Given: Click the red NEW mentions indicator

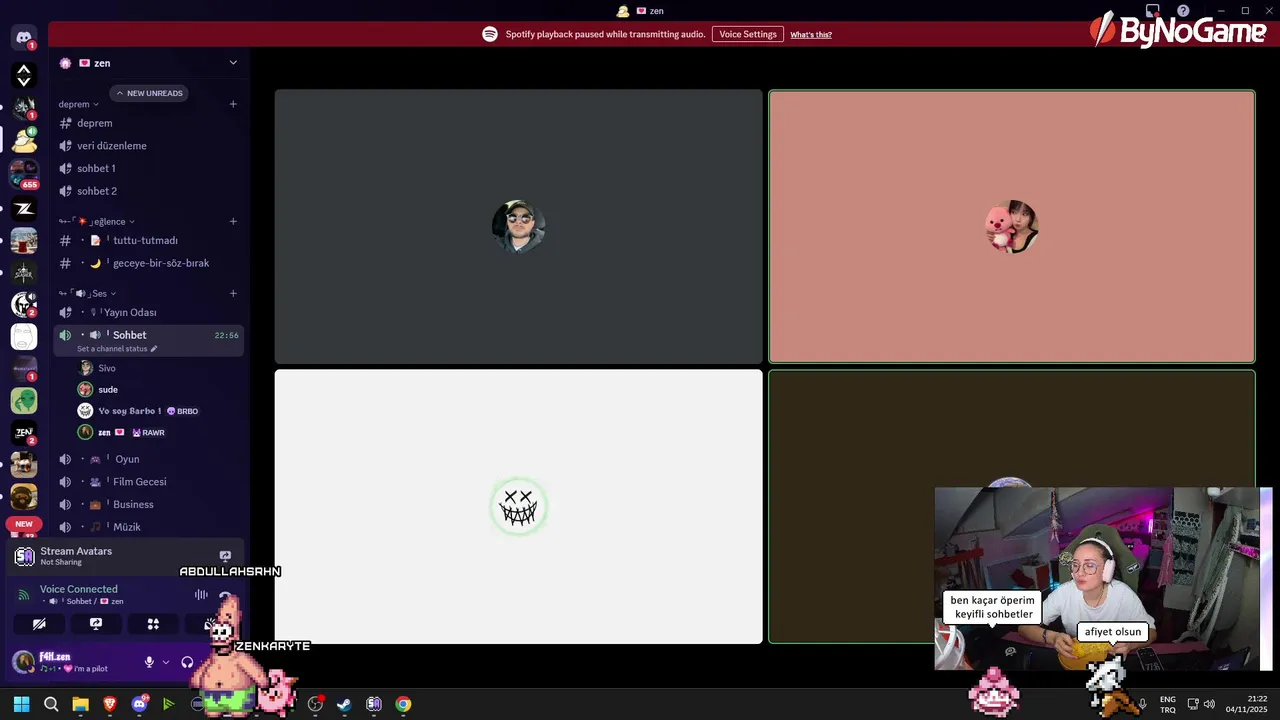Looking at the screenshot, I should (x=24, y=524).
